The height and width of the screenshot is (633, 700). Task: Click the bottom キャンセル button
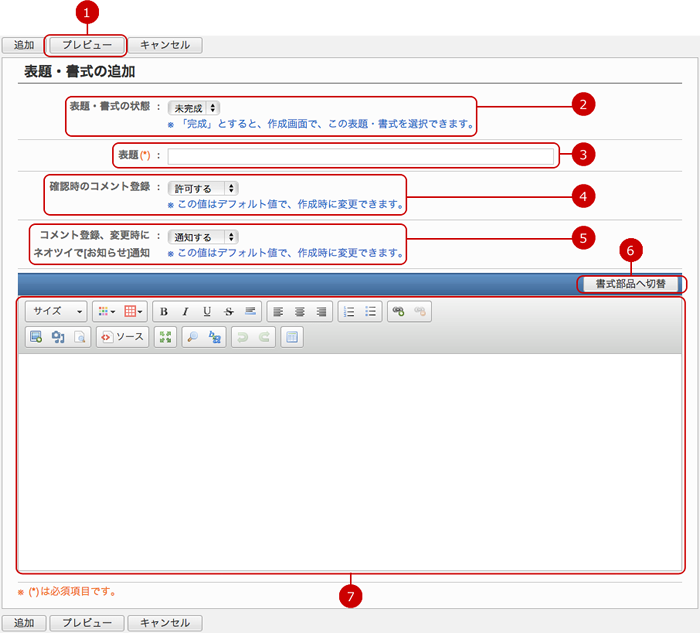click(165, 623)
